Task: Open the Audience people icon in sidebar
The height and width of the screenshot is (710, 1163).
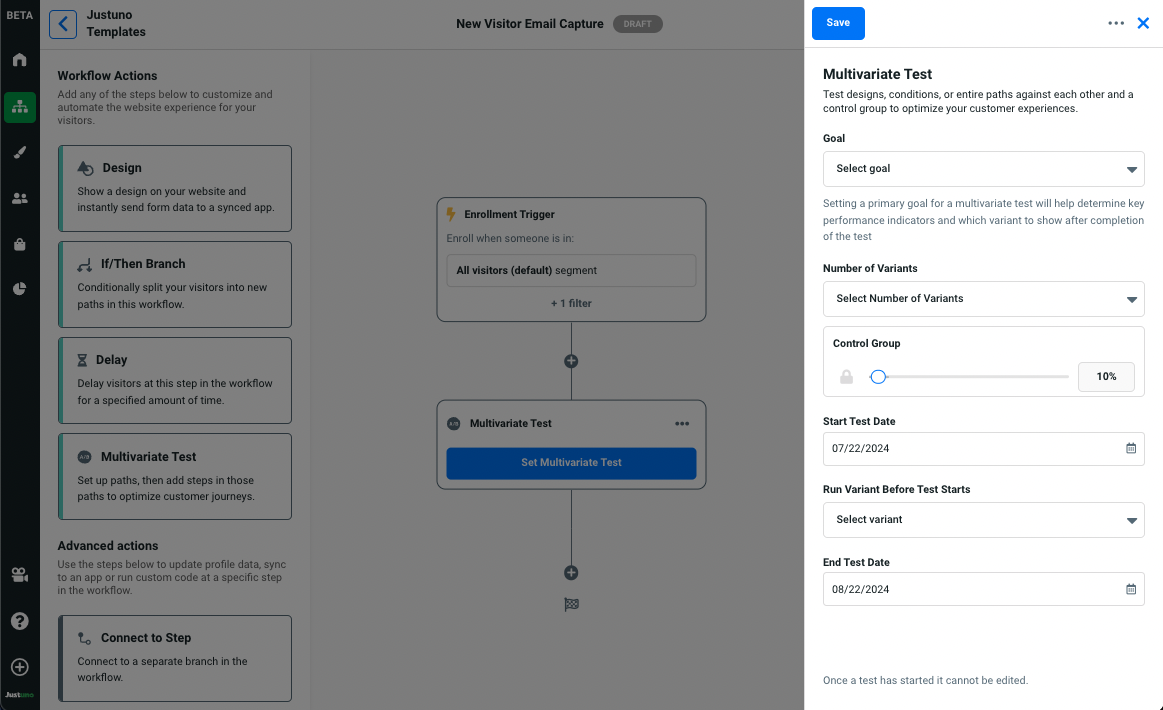Action: point(19,198)
